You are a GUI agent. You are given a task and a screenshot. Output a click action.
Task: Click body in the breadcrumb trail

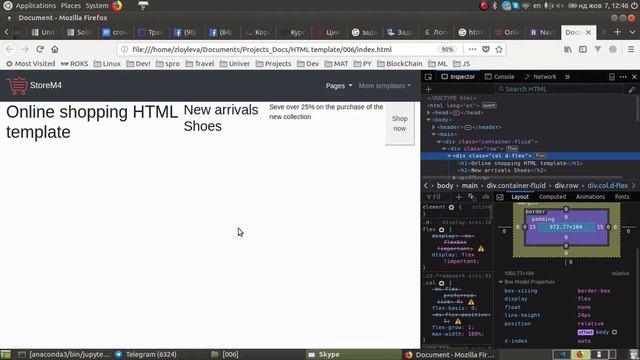click(445, 186)
